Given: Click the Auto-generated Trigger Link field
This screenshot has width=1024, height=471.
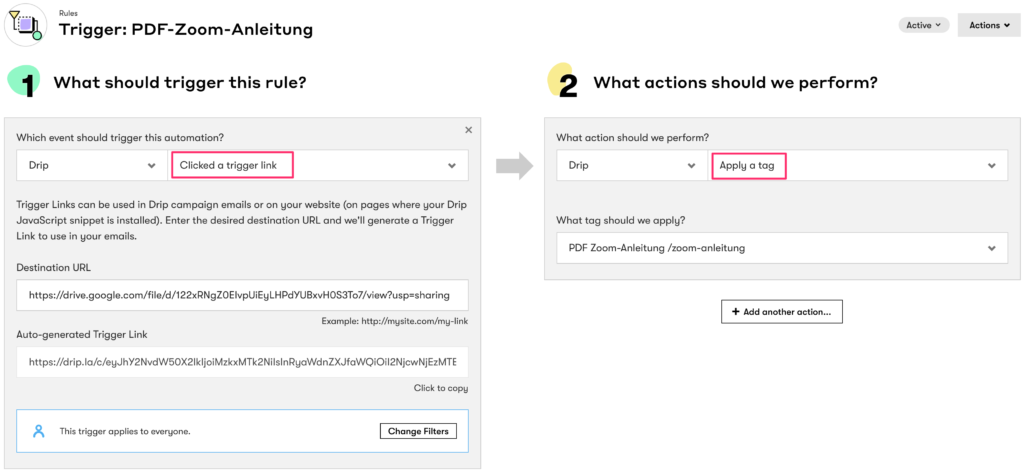Looking at the screenshot, I should coord(242,362).
